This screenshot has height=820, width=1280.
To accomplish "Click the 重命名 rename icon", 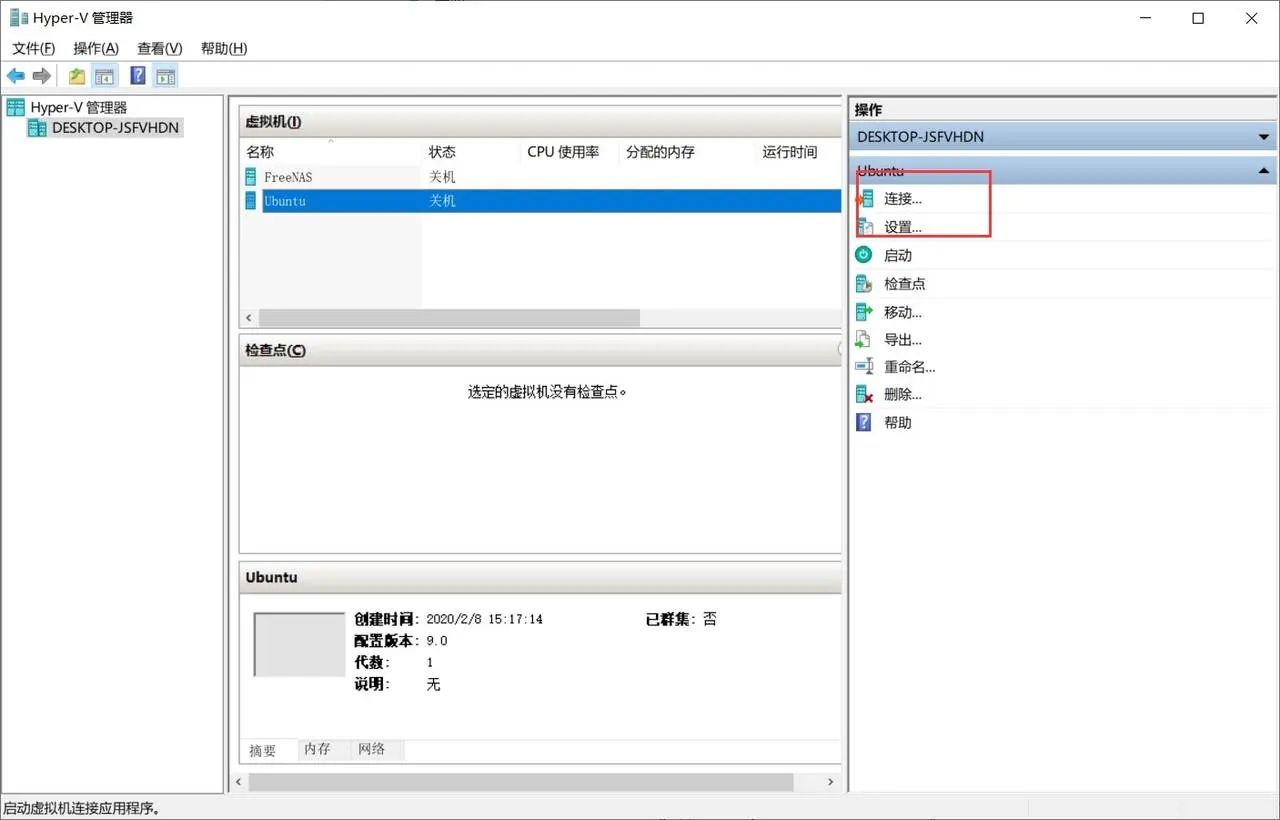I will (x=865, y=367).
